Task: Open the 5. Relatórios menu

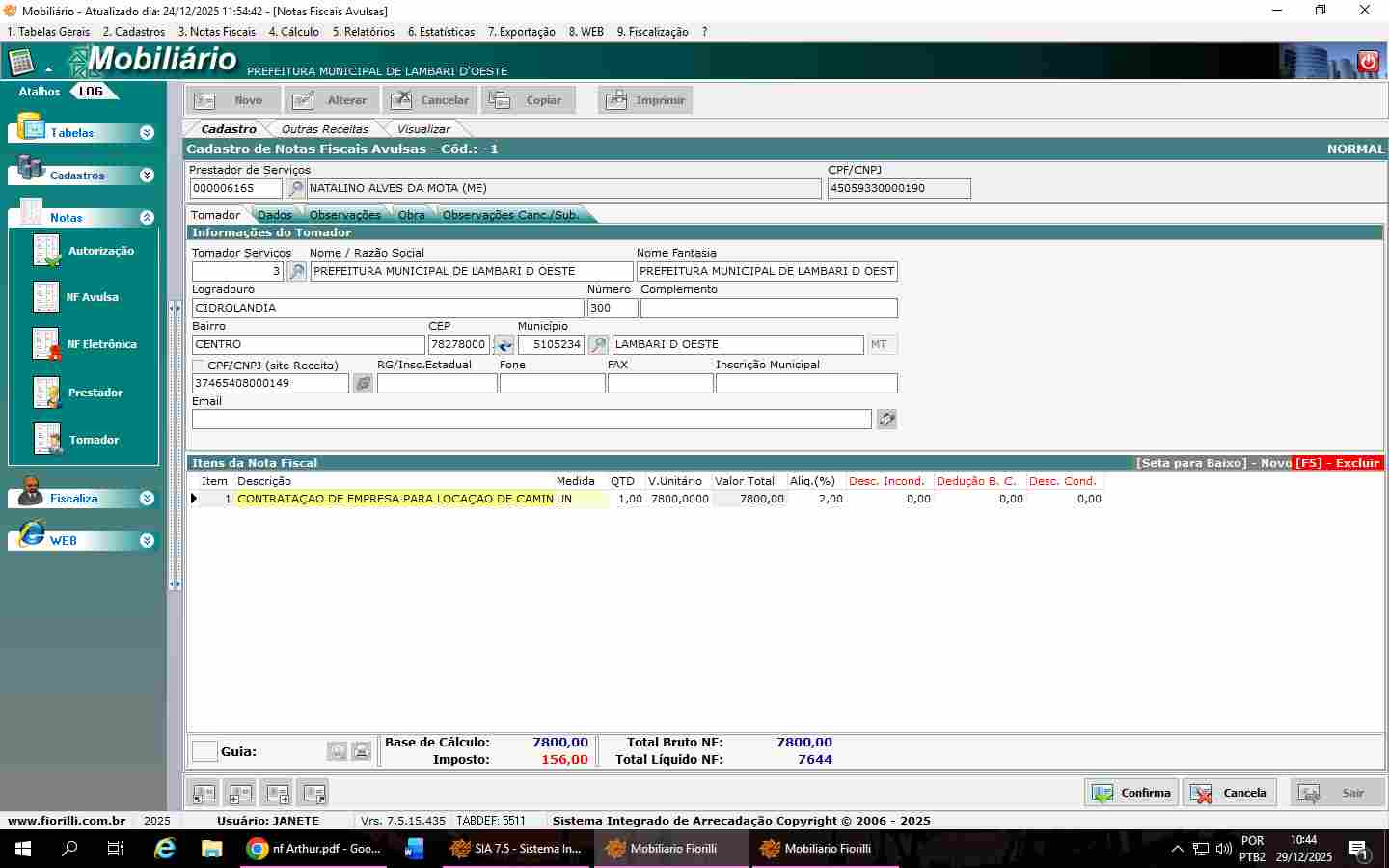Action: 363,32
